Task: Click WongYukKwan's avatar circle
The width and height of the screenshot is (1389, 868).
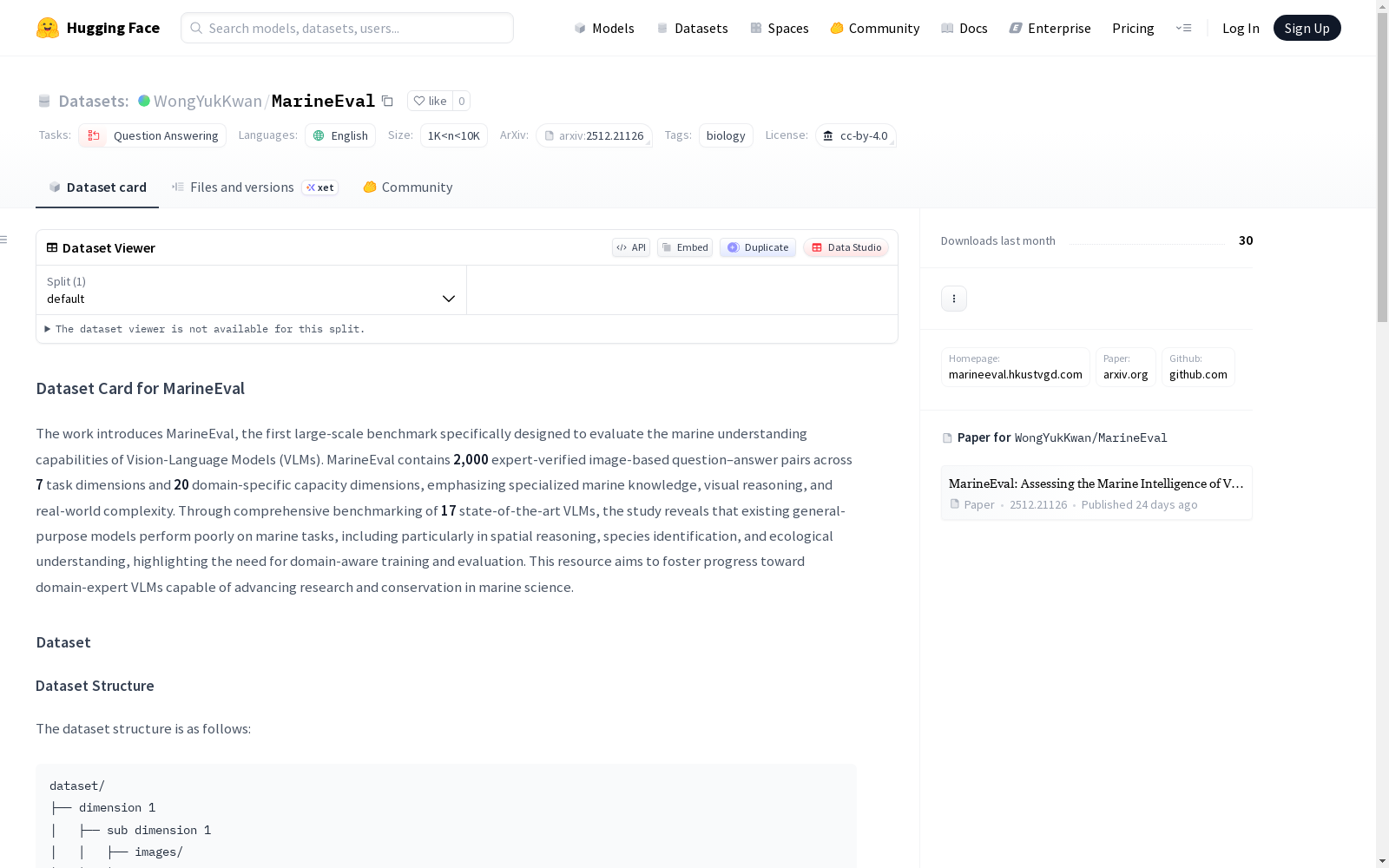Action: 144,101
